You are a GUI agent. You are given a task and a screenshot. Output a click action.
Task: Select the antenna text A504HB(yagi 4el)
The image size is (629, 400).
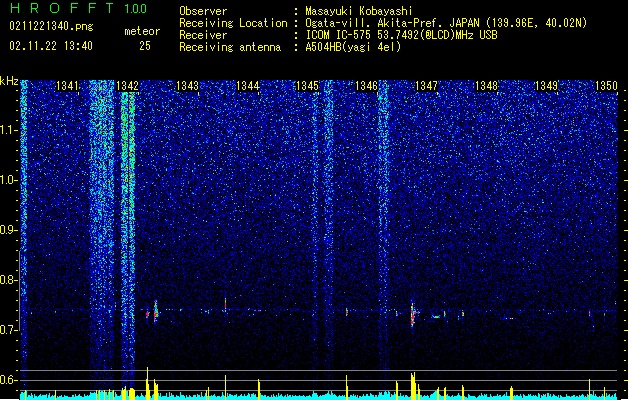tap(353, 47)
